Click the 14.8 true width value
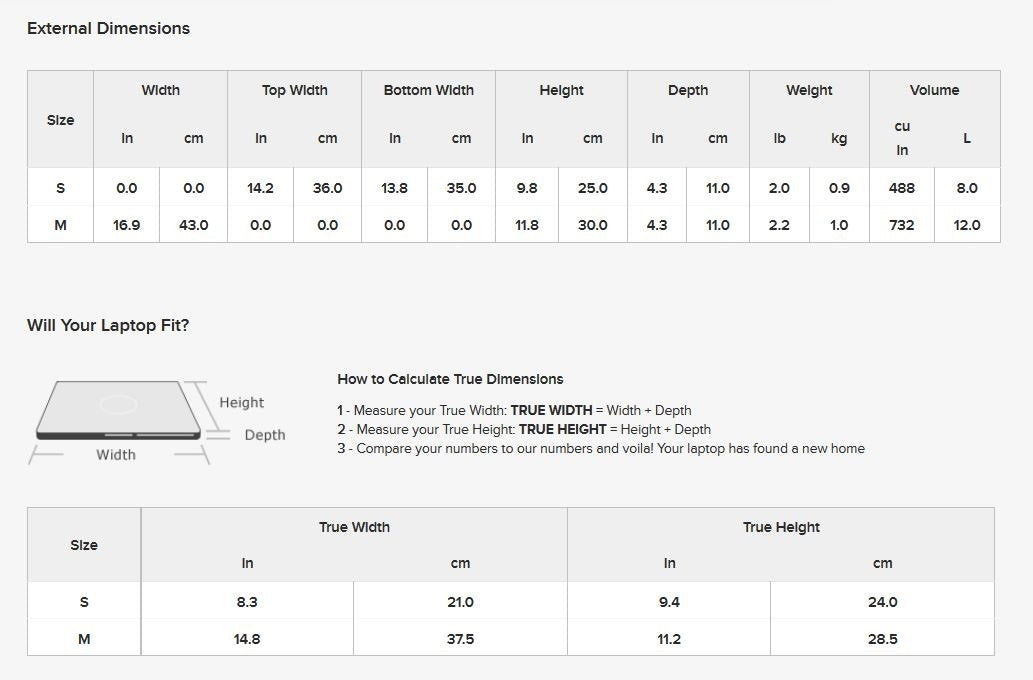This screenshot has width=1033, height=680. click(247, 638)
